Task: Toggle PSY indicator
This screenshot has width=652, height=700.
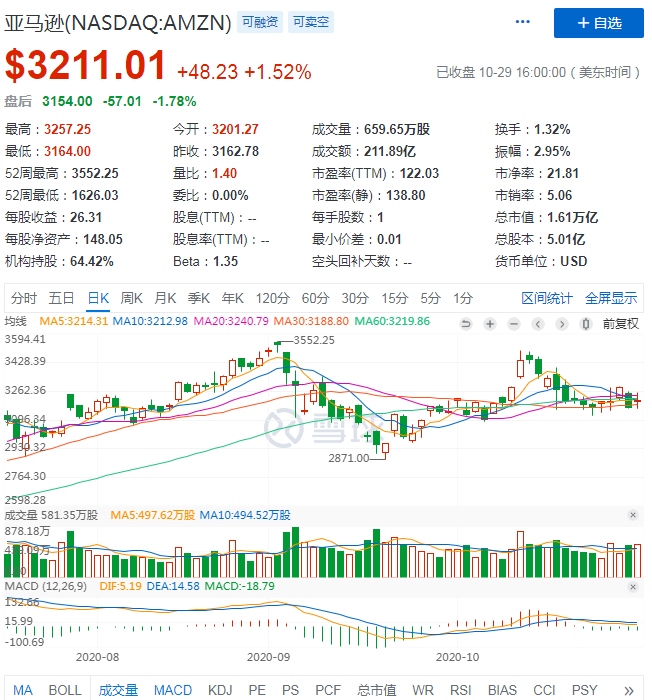Action: [584, 690]
